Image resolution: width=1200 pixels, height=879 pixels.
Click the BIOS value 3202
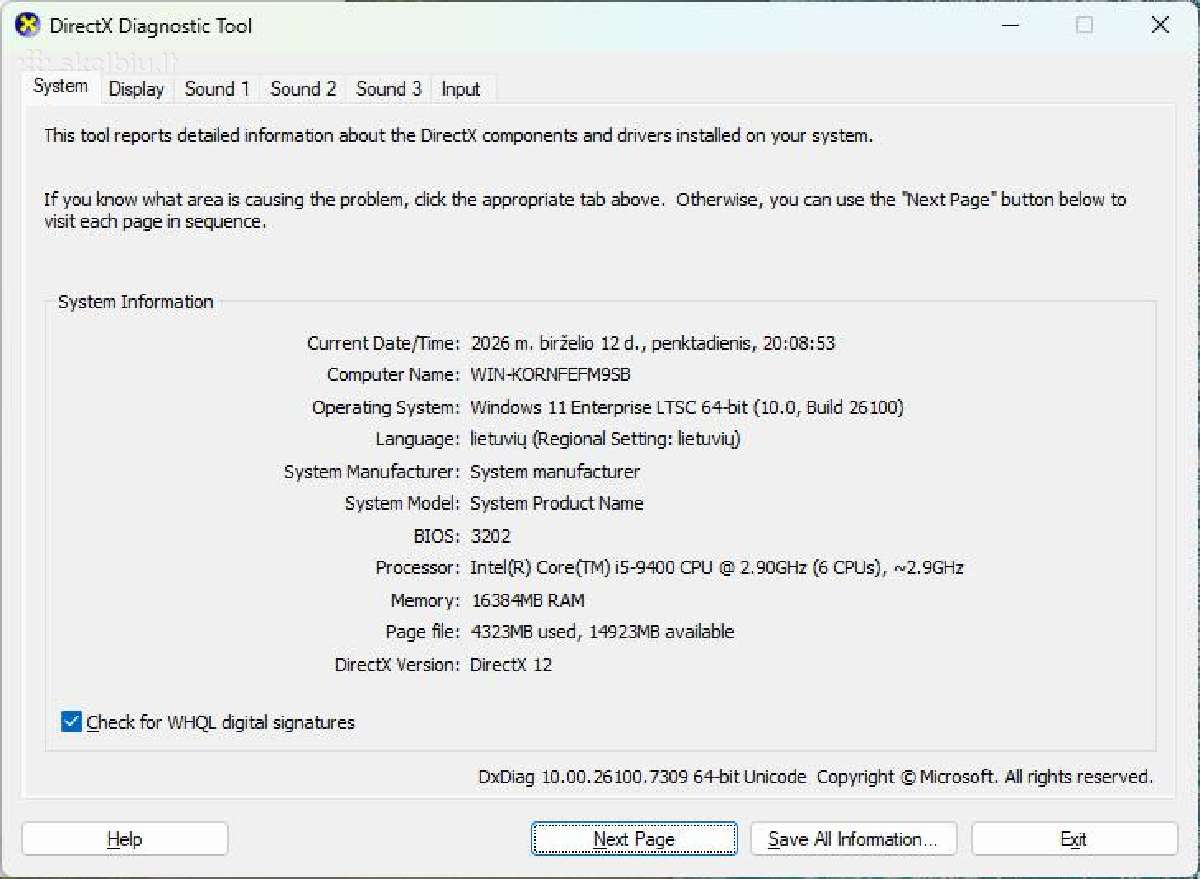(x=490, y=535)
